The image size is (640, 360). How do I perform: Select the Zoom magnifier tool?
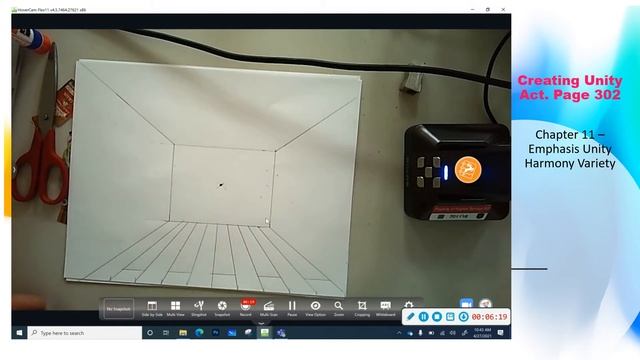(339, 309)
